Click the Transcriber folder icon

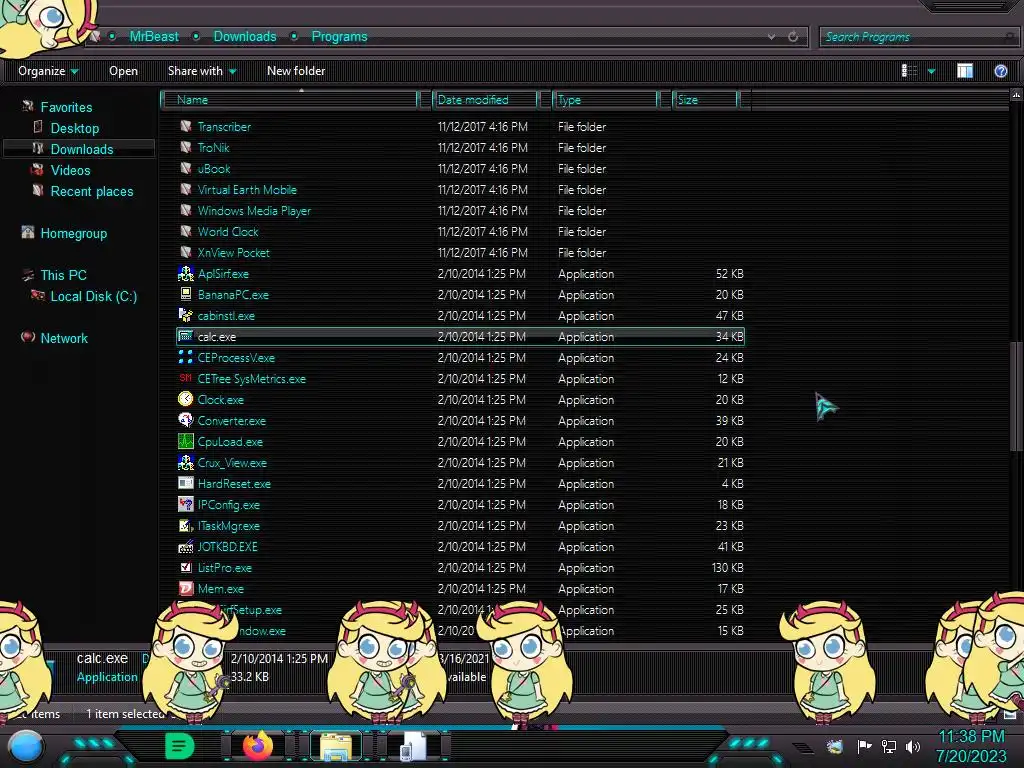tap(185, 126)
